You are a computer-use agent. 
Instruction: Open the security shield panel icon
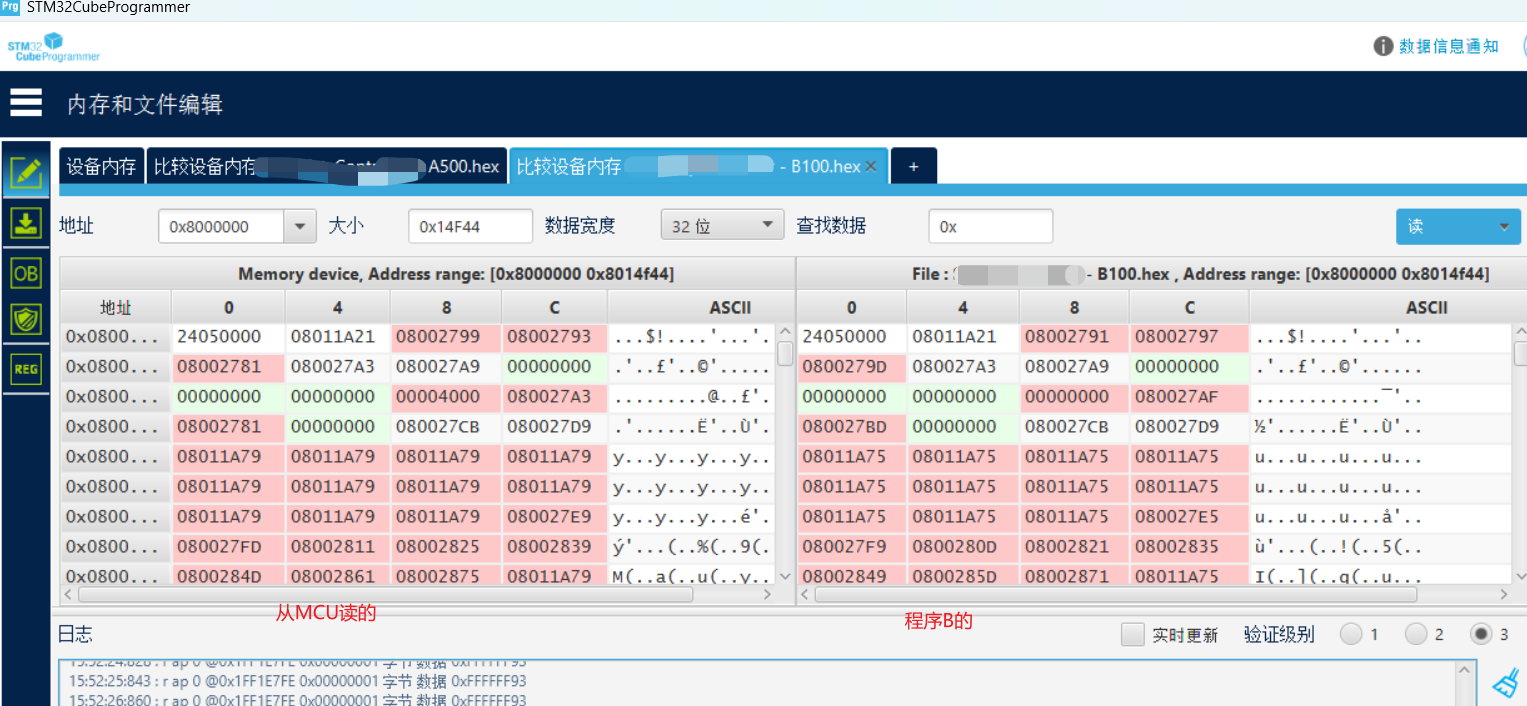pos(26,320)
